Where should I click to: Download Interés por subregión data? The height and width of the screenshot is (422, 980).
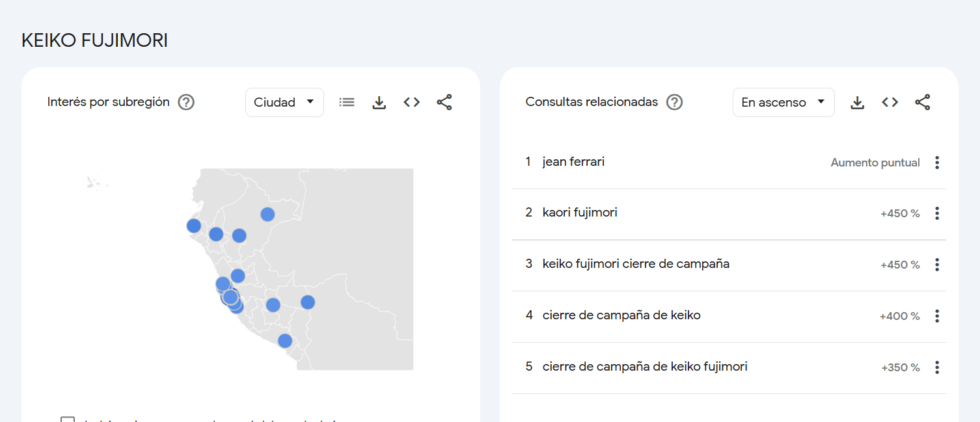click(379, 103)
